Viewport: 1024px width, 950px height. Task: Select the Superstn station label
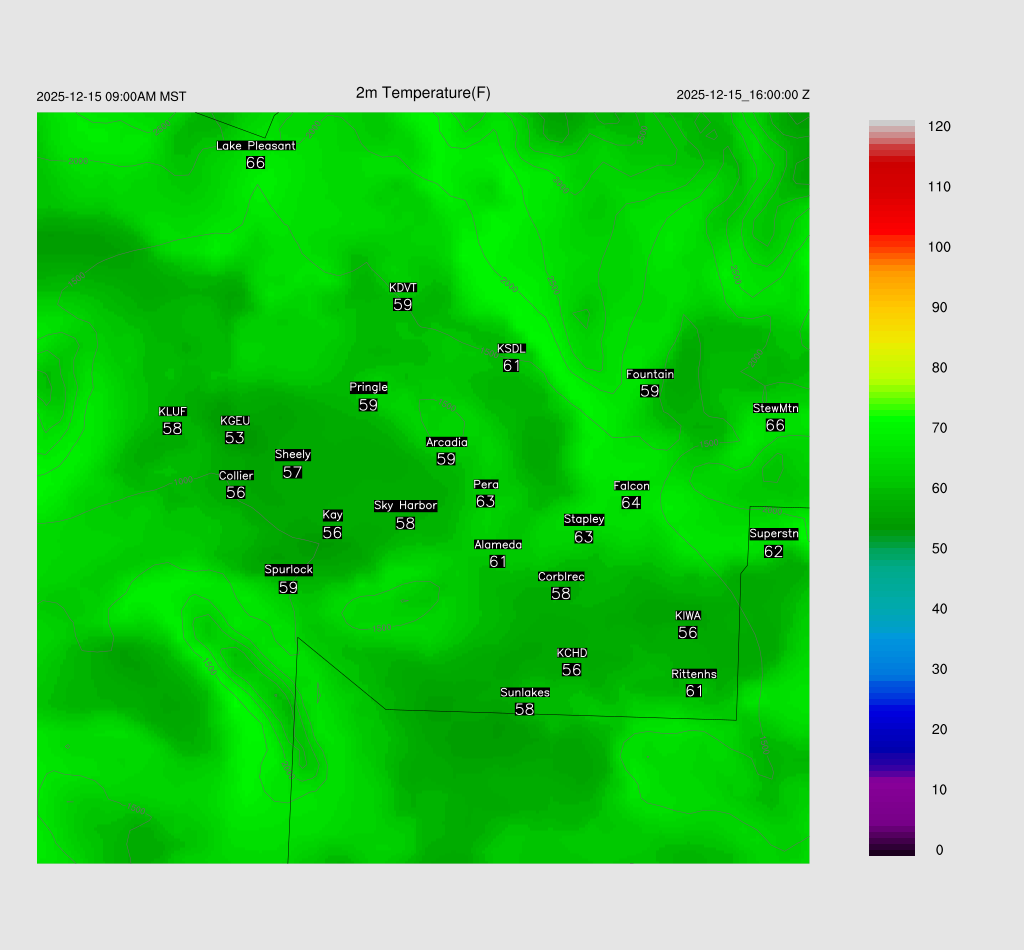[x=773, y=534]
